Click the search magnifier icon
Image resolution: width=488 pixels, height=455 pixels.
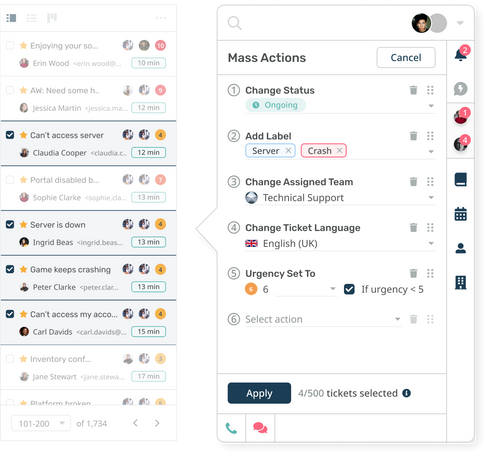tap(234, 23)
